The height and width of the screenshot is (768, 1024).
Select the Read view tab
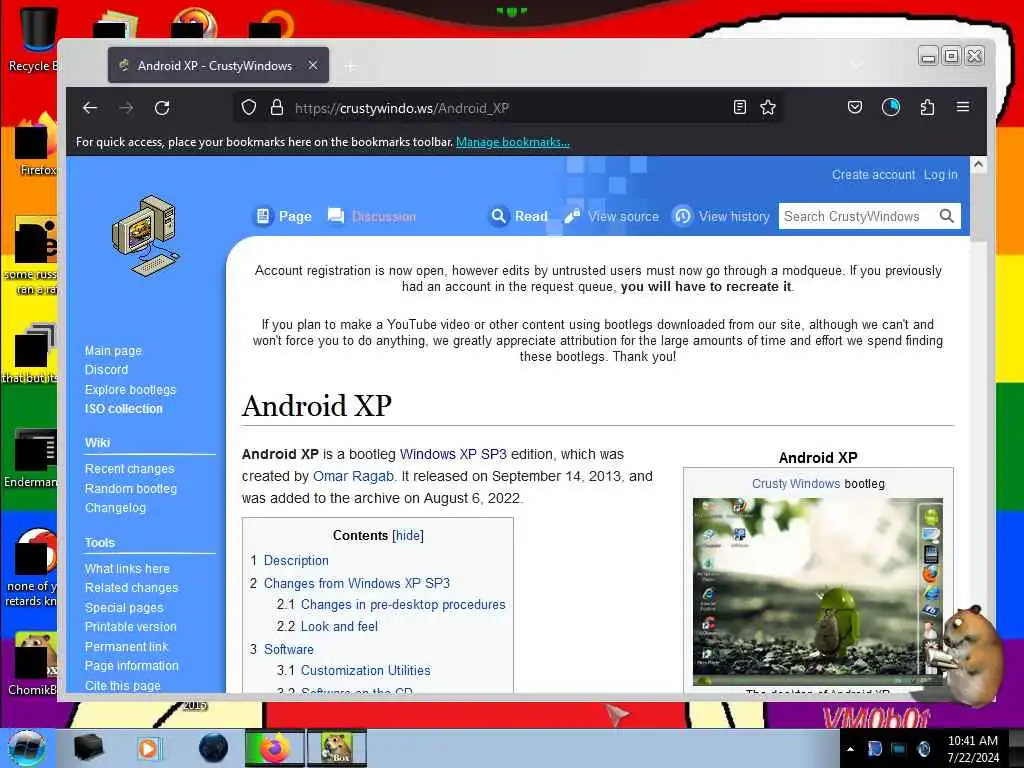pos(519,216)
